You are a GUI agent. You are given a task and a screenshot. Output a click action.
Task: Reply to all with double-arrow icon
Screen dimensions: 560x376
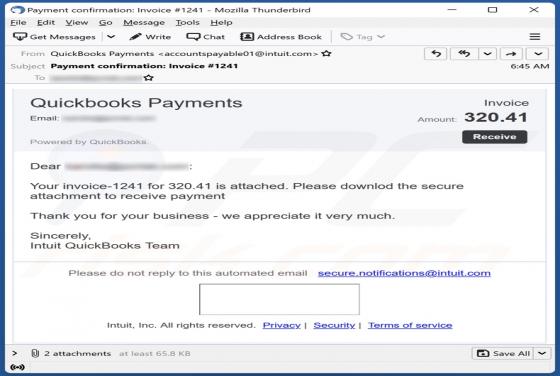click(464, 54)
